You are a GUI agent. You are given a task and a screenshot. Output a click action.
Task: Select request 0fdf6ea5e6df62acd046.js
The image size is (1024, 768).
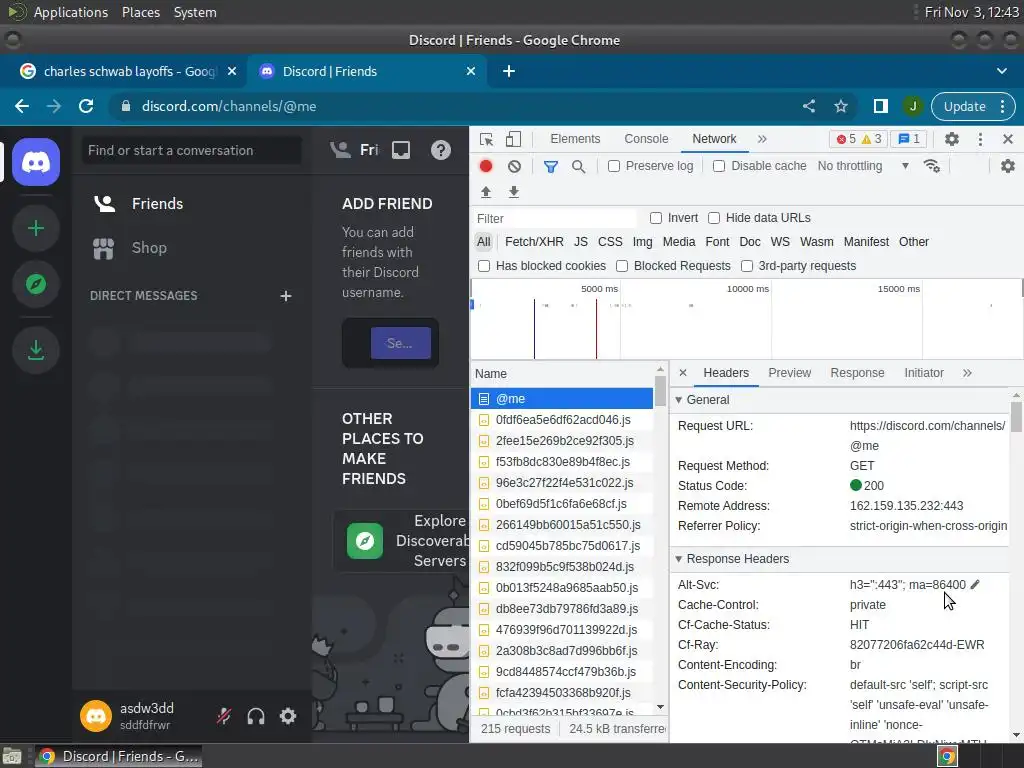tap(562, 420)
